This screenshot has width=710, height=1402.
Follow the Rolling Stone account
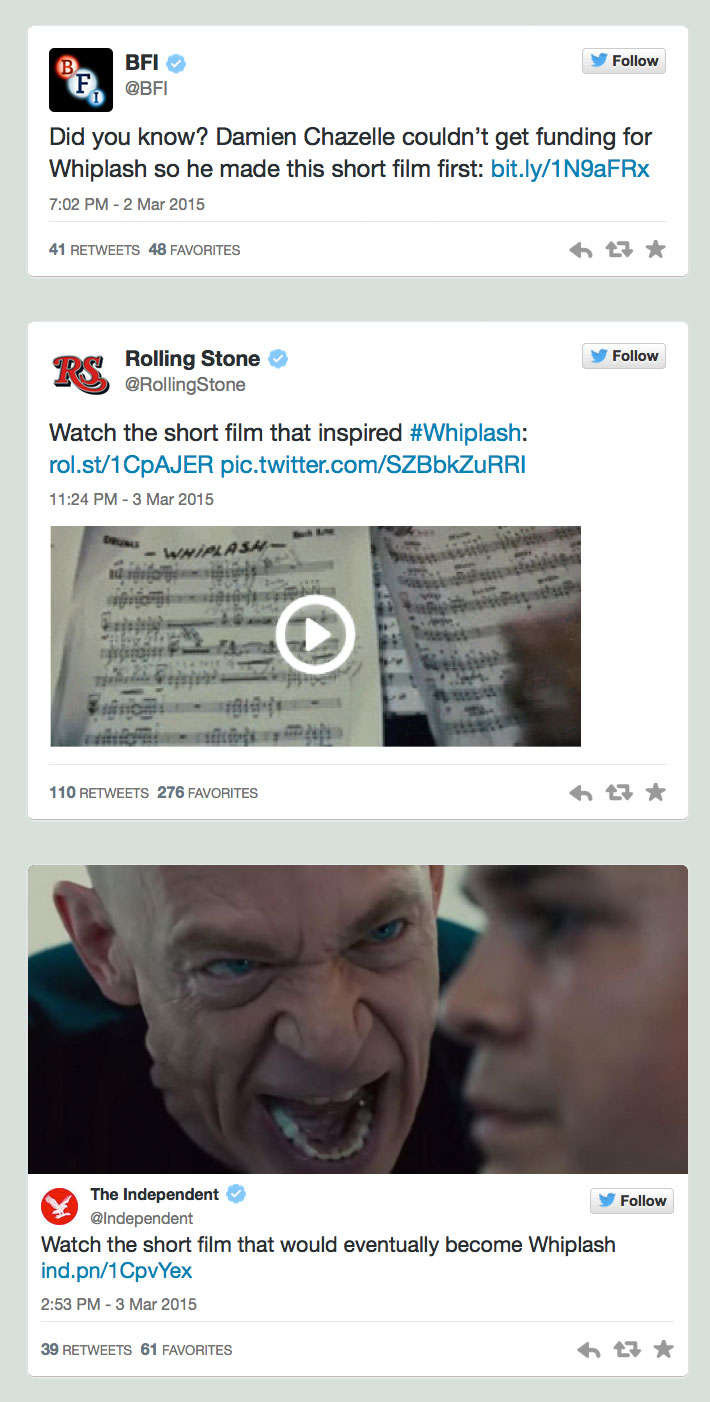coord(624,356)
